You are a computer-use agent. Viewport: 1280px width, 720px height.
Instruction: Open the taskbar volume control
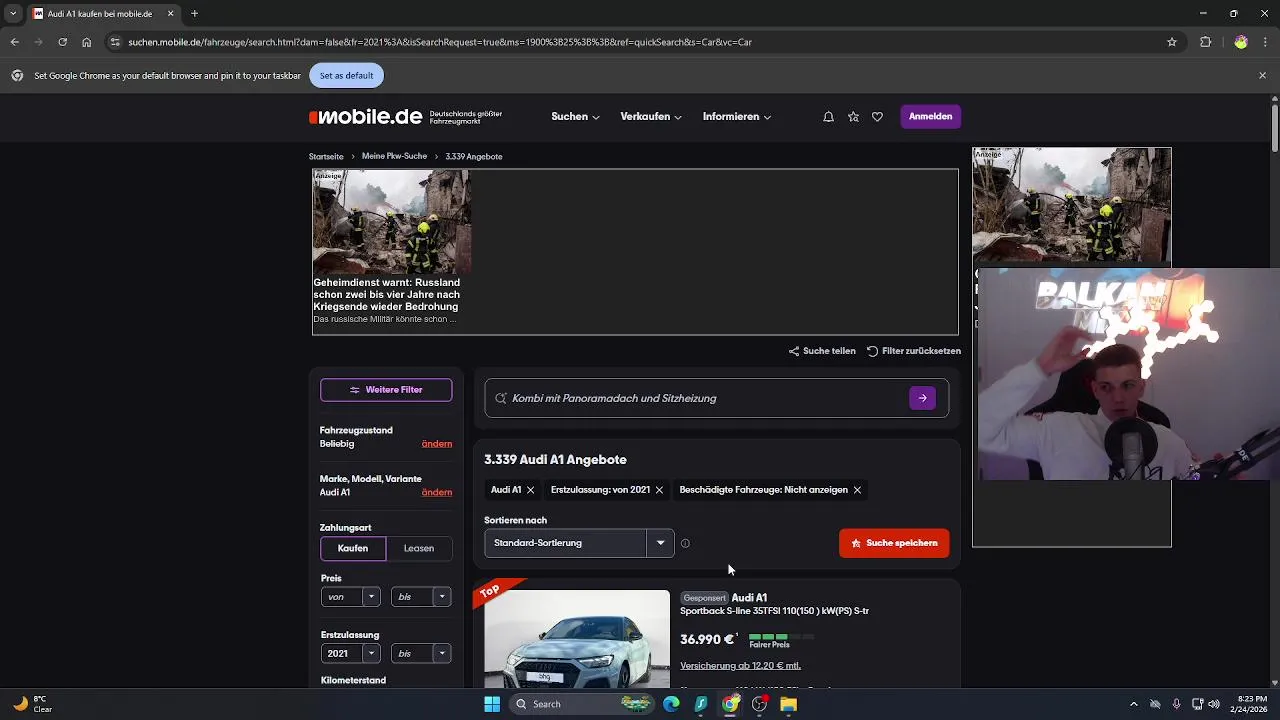(x=1214, y=704)
